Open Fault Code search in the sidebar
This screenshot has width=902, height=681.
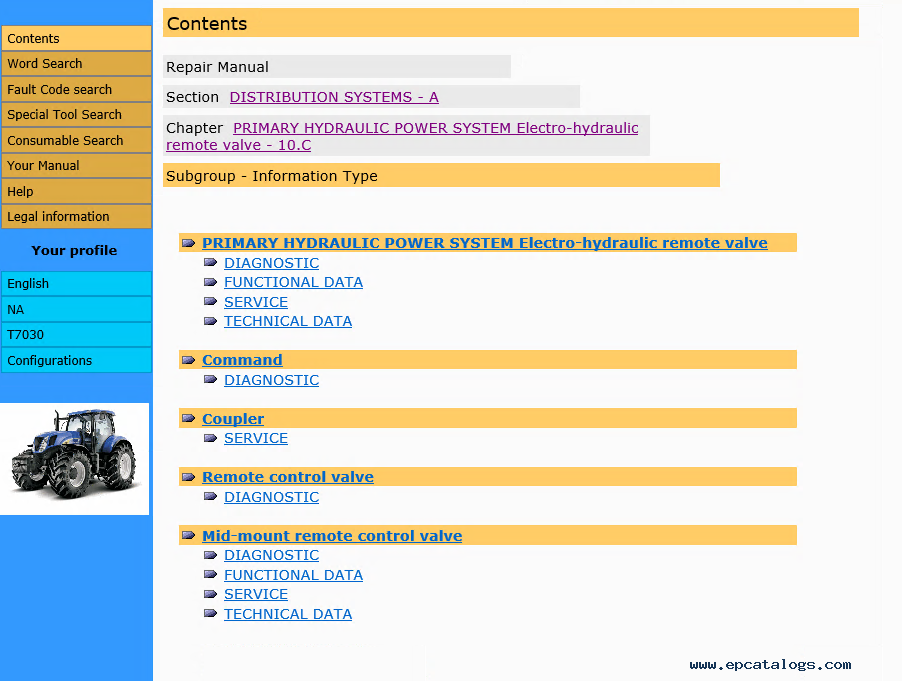pyautogui.click(x=76, y=89)
